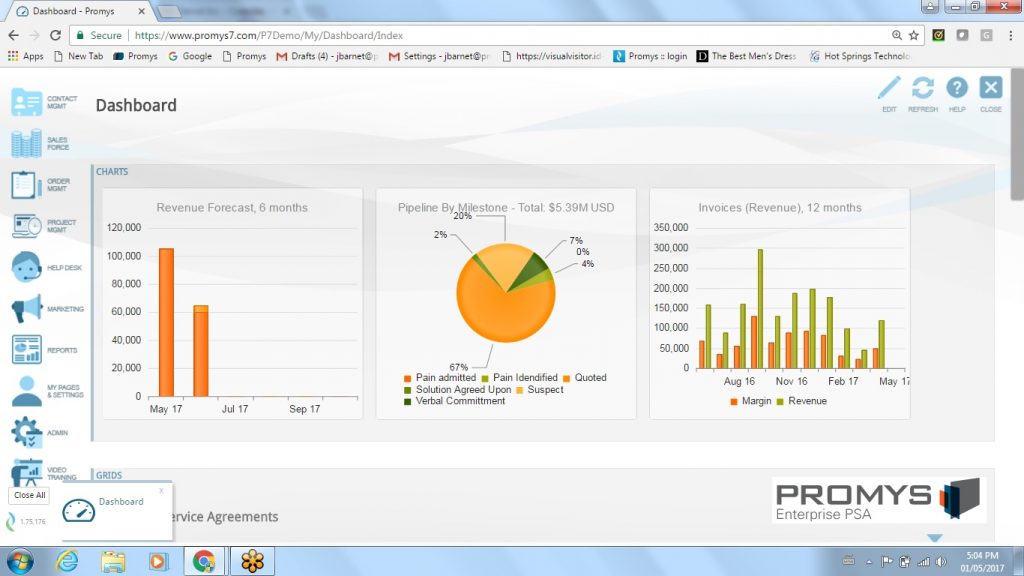Screen dimensions: 1024x576
Task: Open the Help Desk module
Action: pyautogui.click(x=27, y=266)
